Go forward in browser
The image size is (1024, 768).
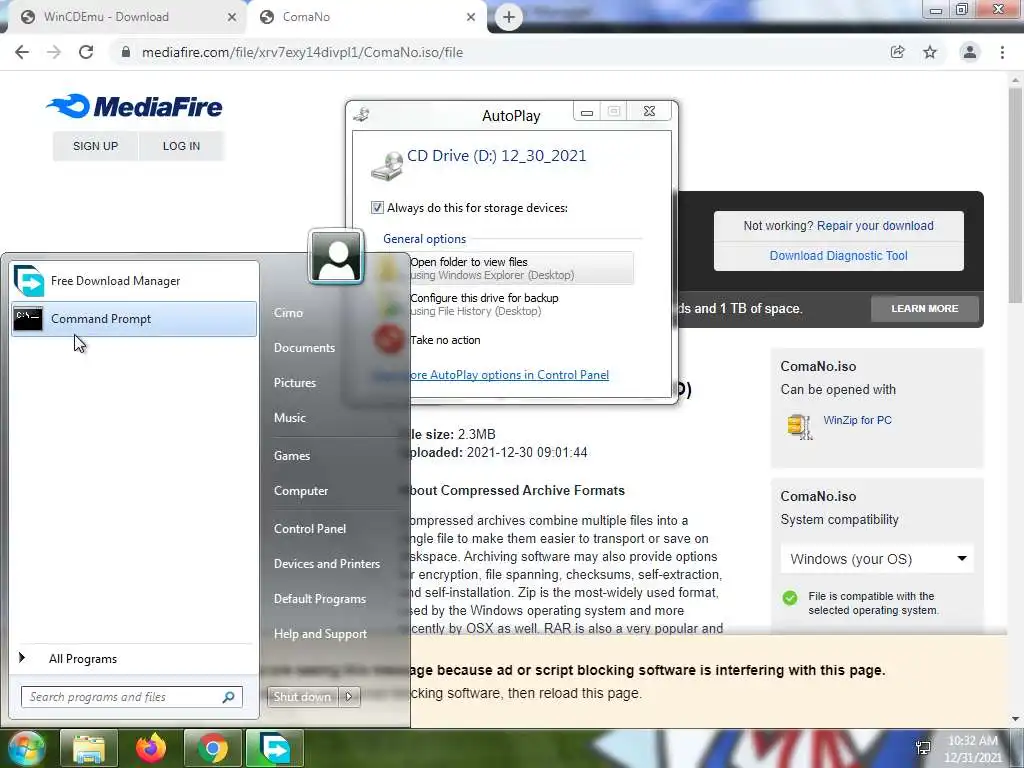pyautogui.click(x=54, y=52)
